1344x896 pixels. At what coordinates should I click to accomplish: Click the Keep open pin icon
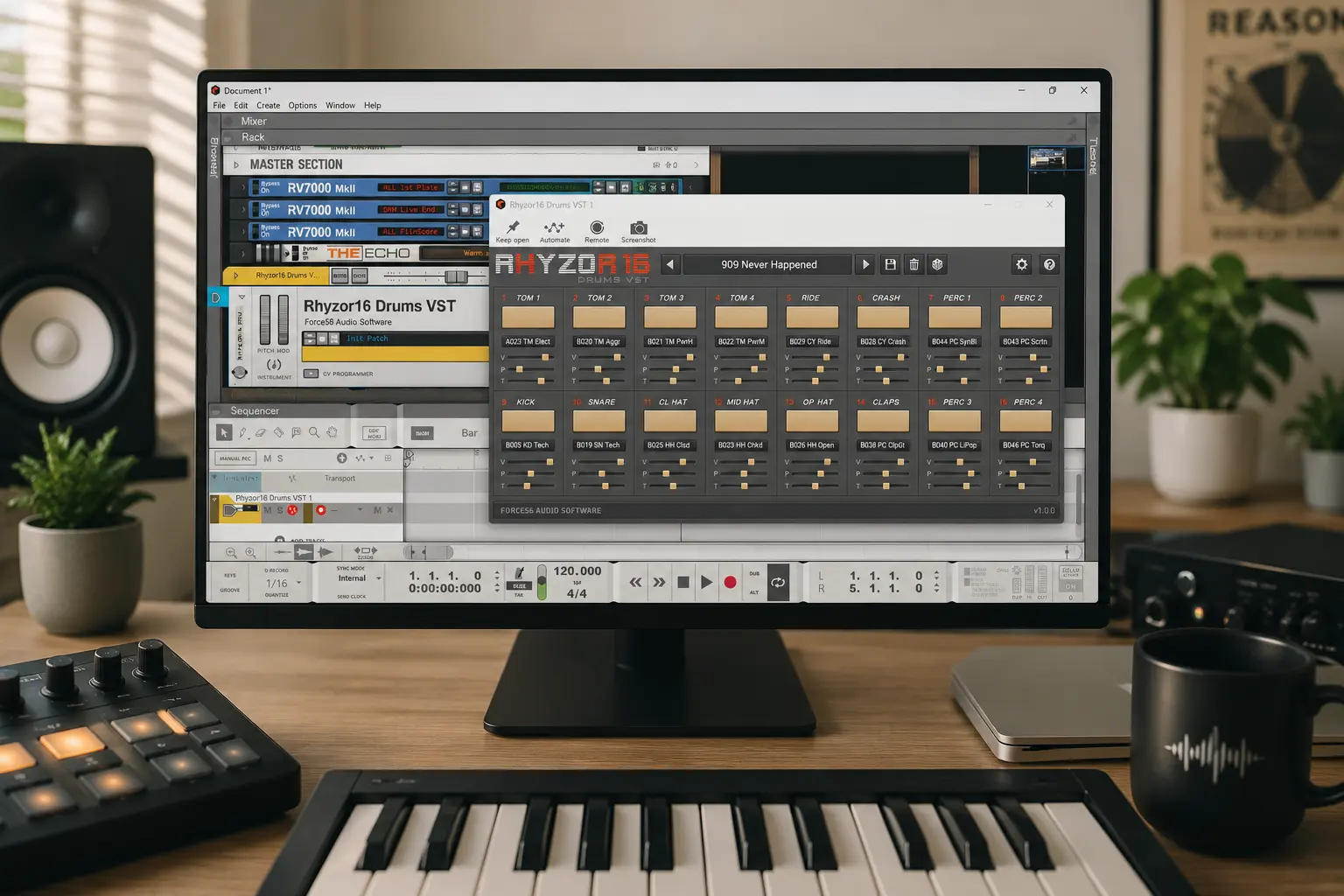(x=513, y=227)
